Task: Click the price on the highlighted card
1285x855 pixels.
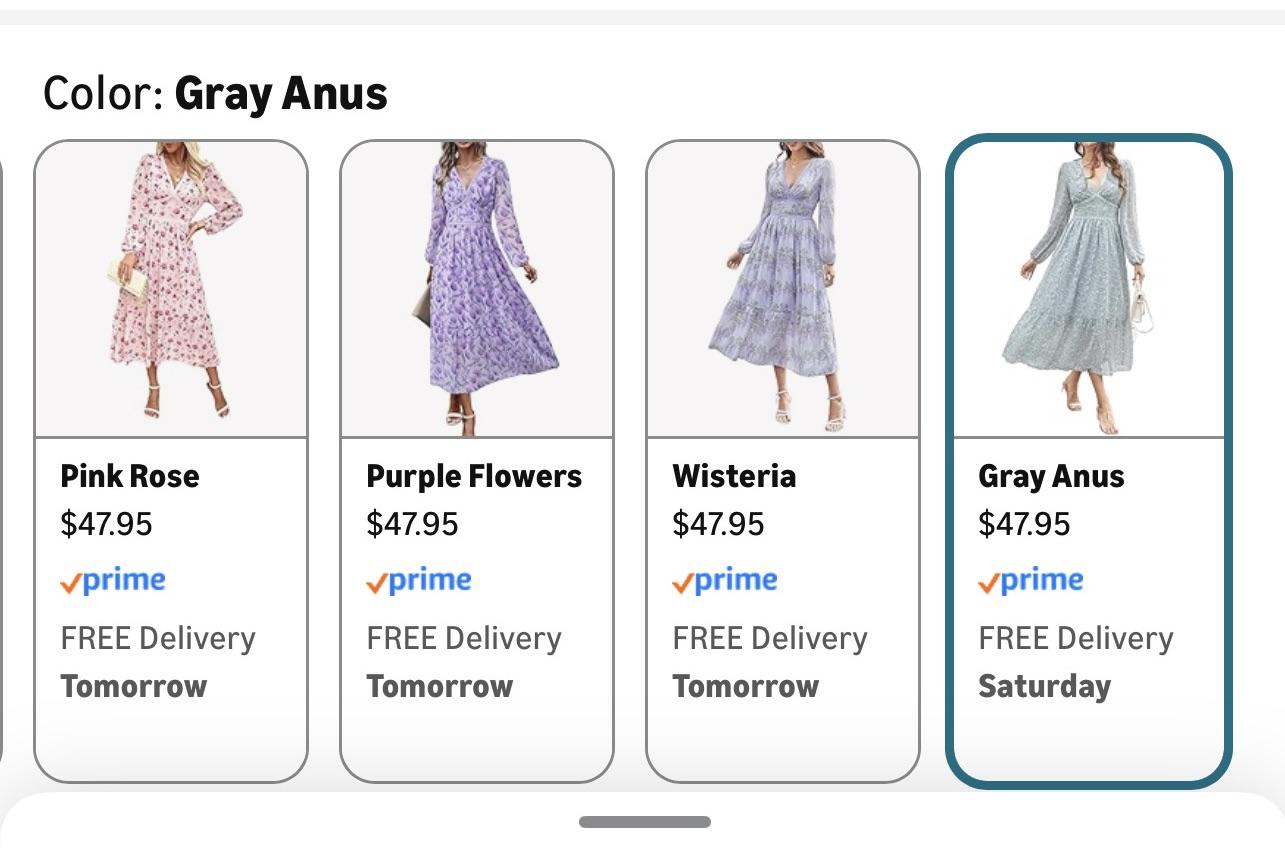Action: [1025, 524]
